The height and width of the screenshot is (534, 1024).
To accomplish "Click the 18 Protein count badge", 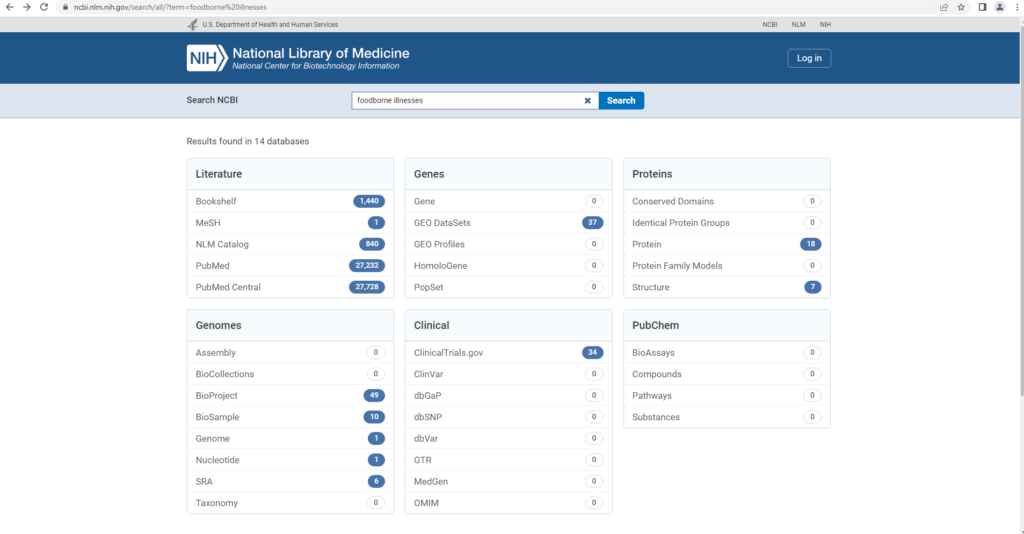I will pos(810,244).
